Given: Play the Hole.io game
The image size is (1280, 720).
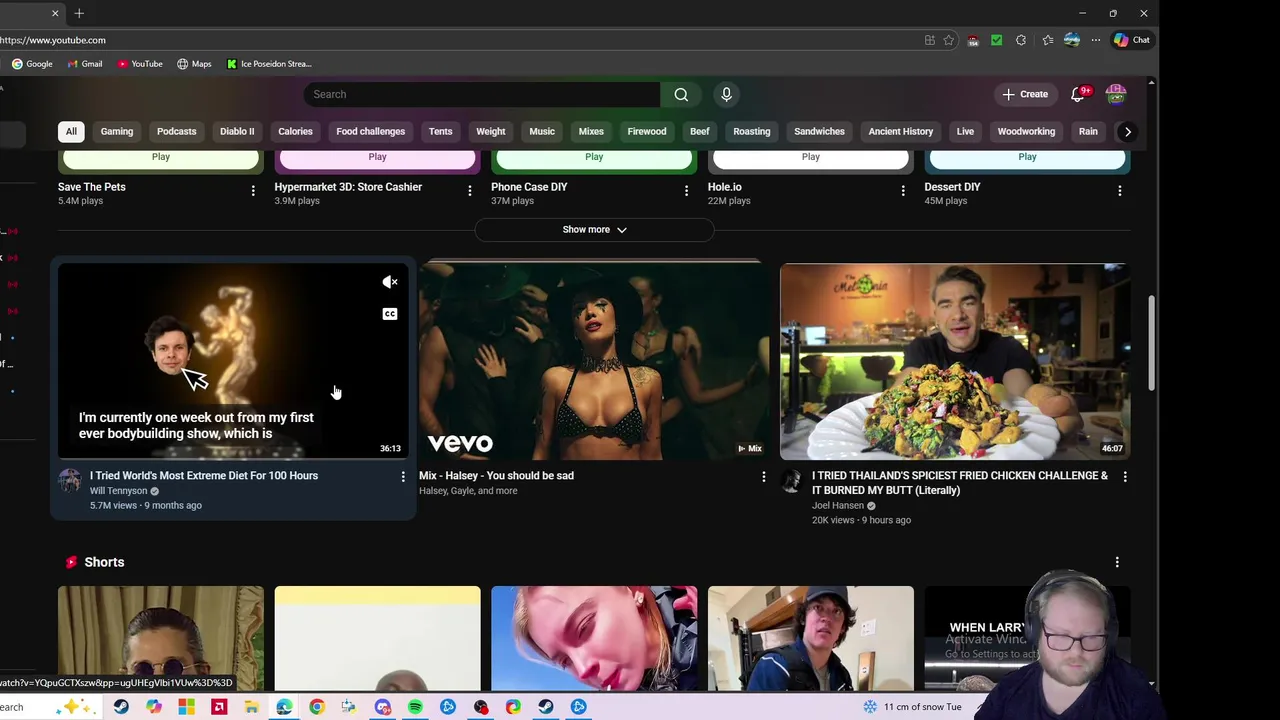Looking at the screenshot, I should click(810, 157).
